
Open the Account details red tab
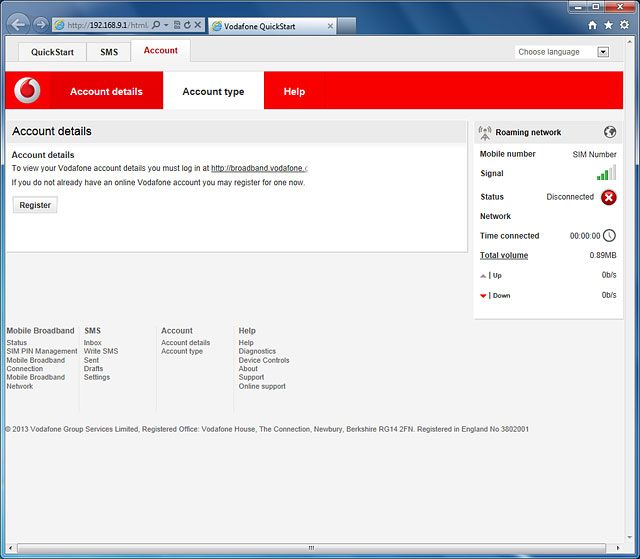coord(106,91)
